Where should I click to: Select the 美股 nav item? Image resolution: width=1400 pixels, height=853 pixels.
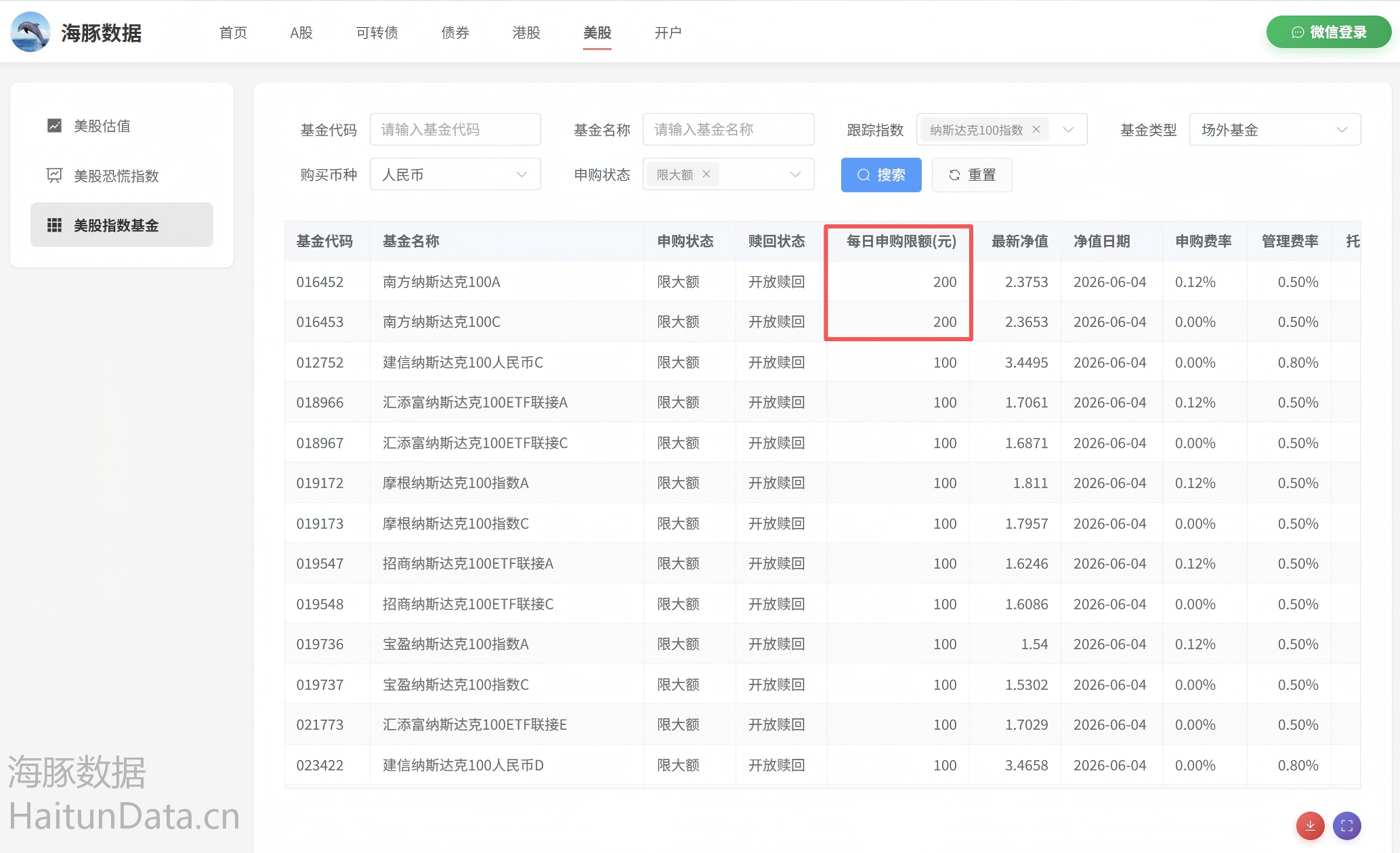597,32
